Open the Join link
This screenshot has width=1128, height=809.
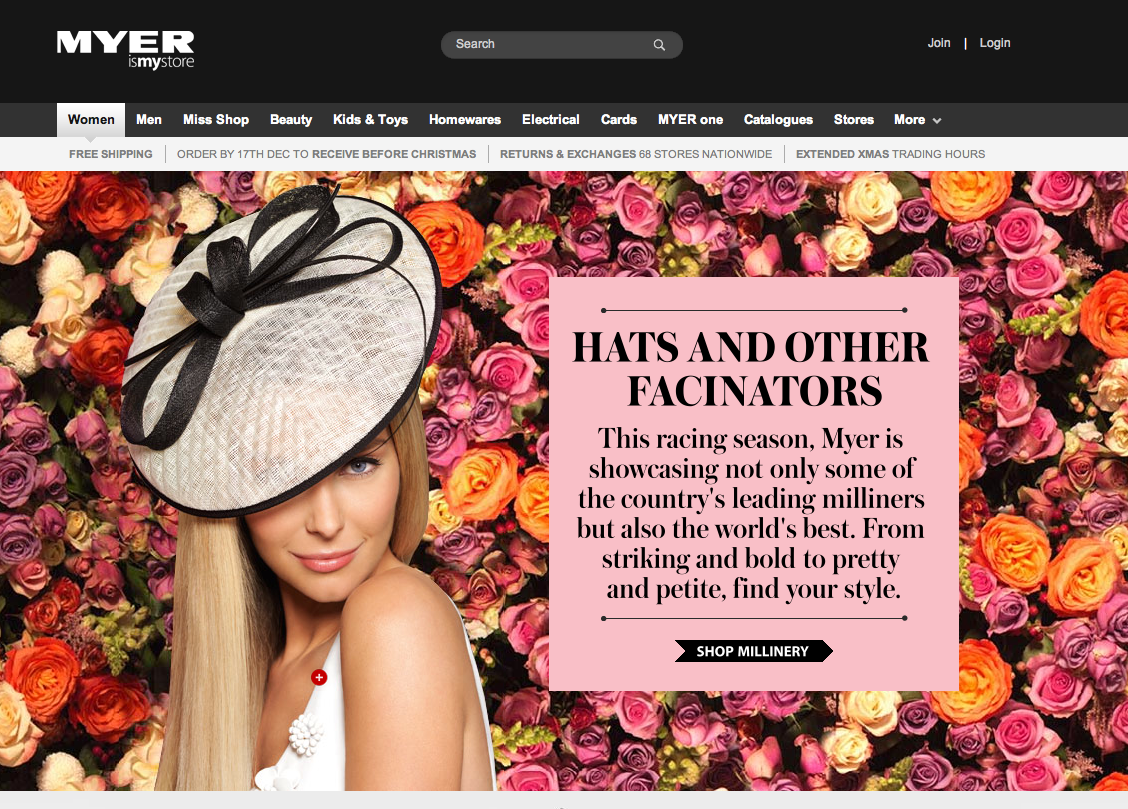(939, 43)
